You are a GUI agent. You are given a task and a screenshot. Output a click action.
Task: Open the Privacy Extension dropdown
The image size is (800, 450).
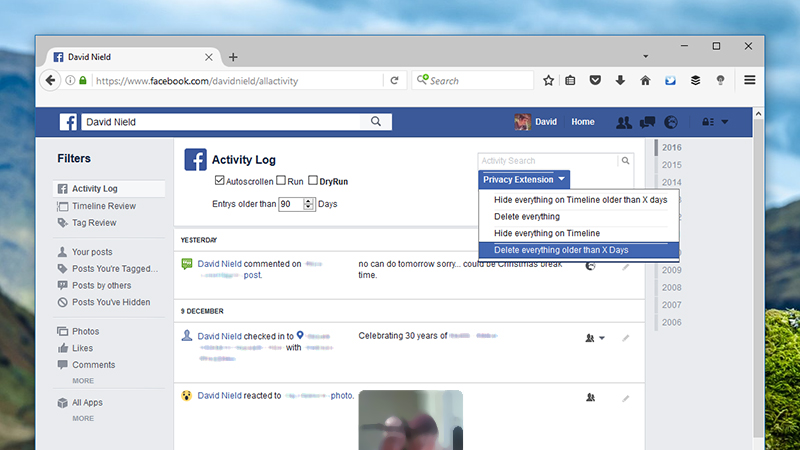[524, 180]
